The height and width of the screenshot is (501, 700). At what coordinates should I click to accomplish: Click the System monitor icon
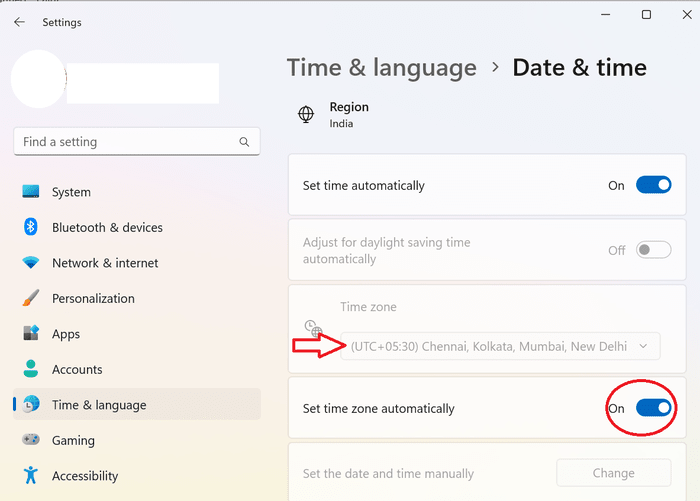point(31,192)
